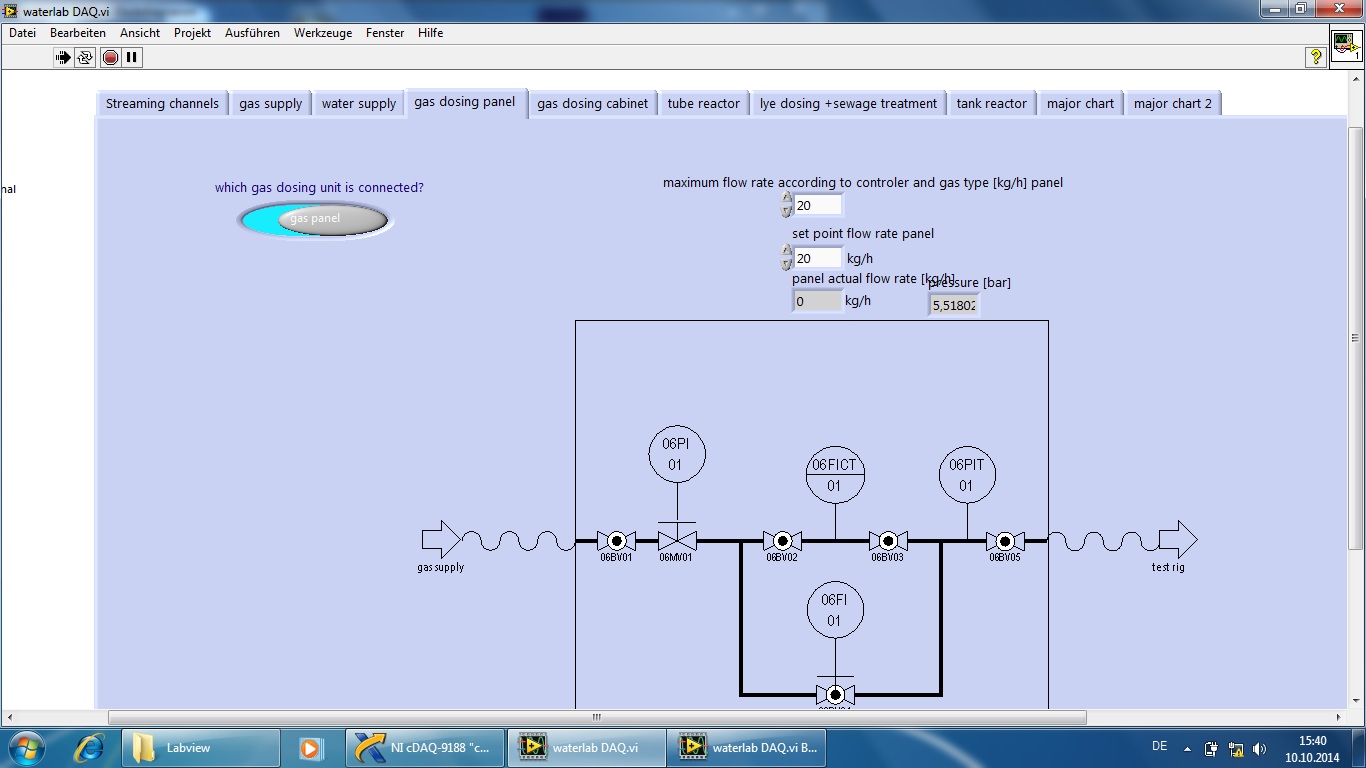The image size is (1366, 768).
Task: Click the vertical scrollbar down arrow
Action: tap(1356, 701)
